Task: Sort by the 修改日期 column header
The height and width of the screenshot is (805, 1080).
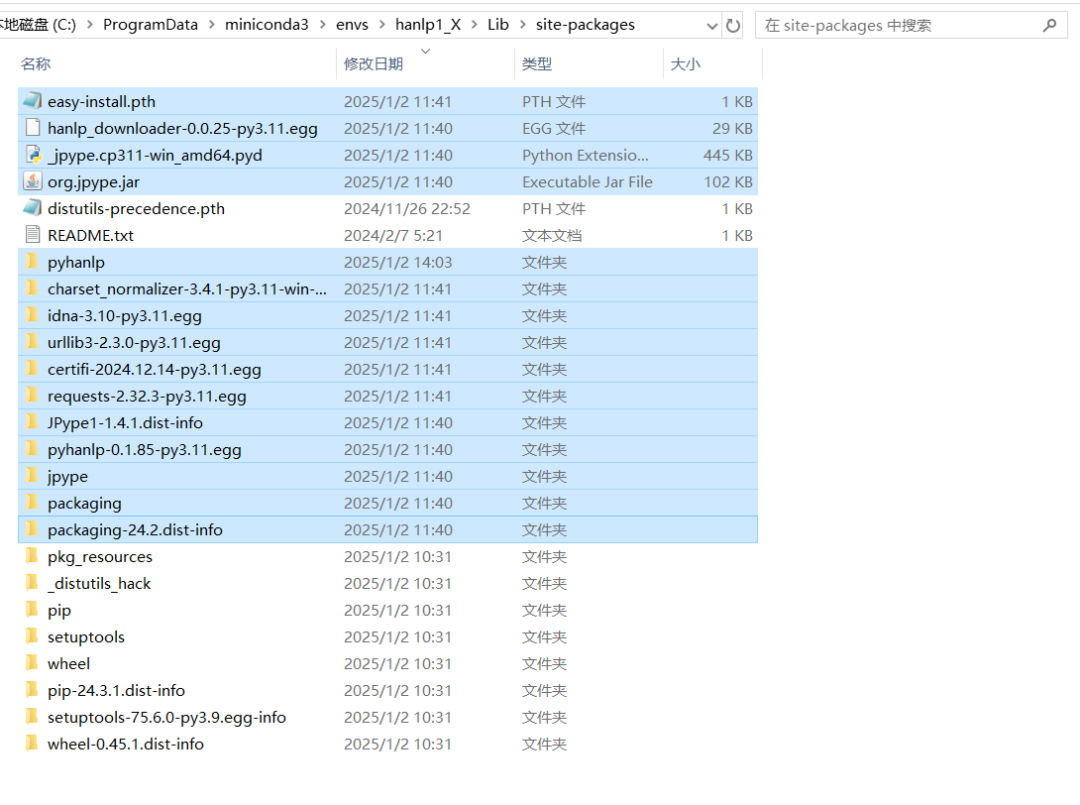Action: (x=373, y=64)
